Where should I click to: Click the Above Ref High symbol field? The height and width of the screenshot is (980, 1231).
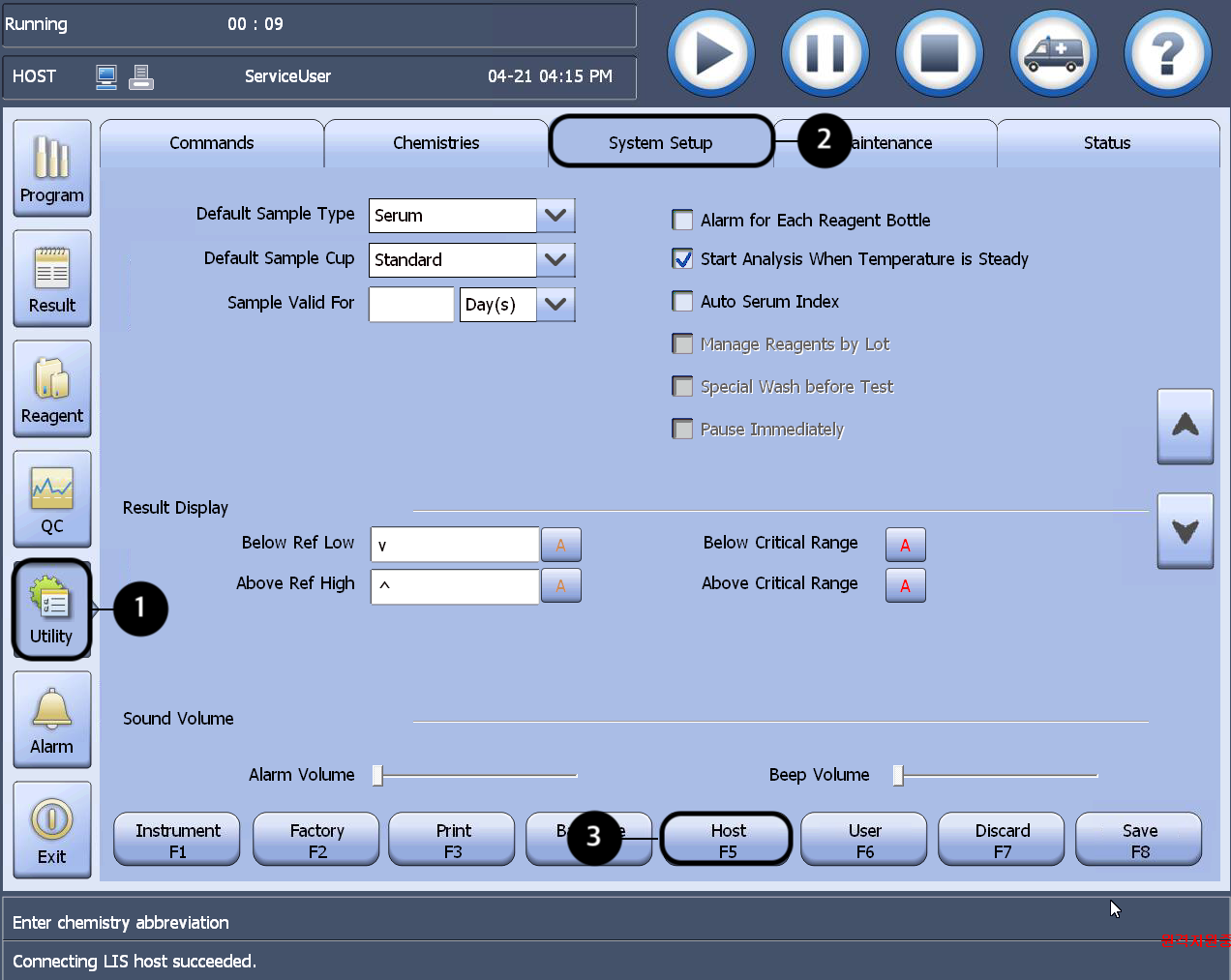pos(455,586)
